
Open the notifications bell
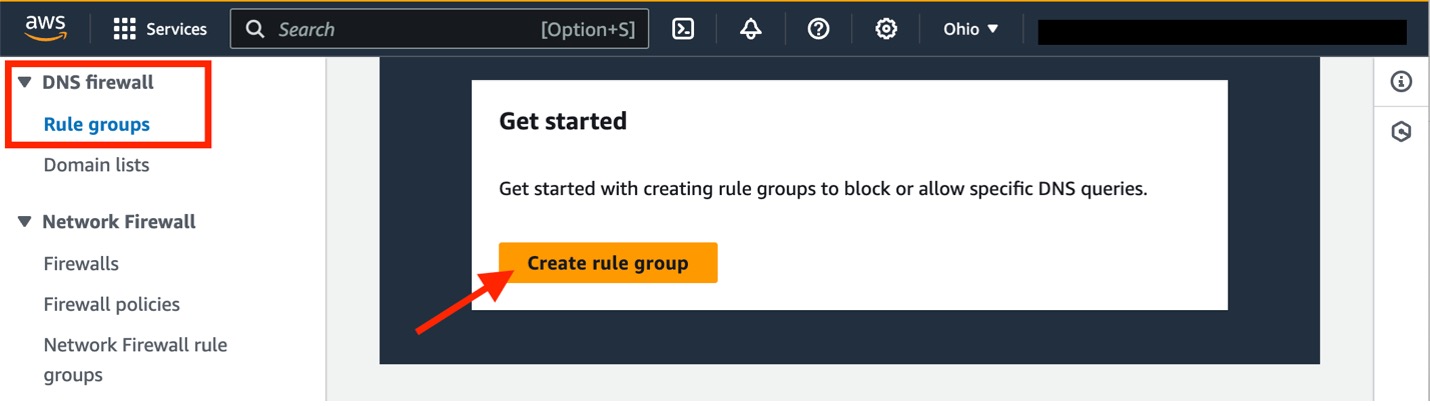click(x=751, y=29)
